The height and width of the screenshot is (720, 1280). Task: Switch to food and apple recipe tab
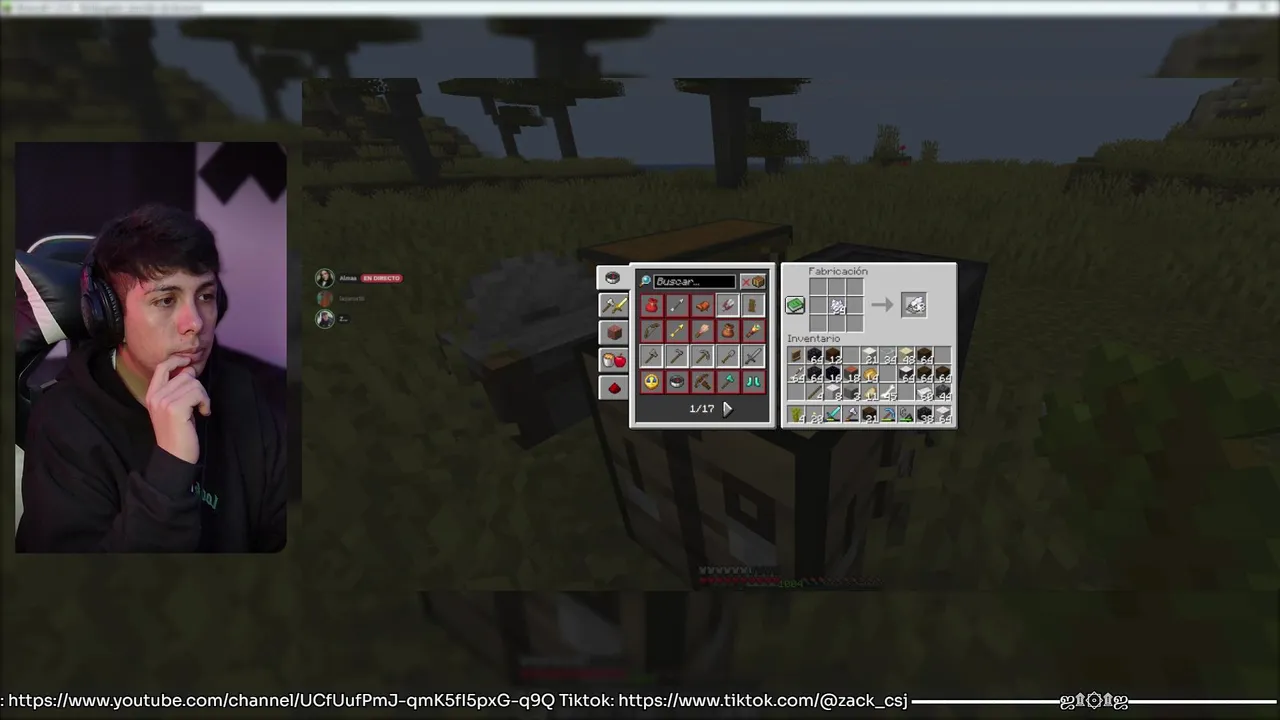tap(614, 360)
